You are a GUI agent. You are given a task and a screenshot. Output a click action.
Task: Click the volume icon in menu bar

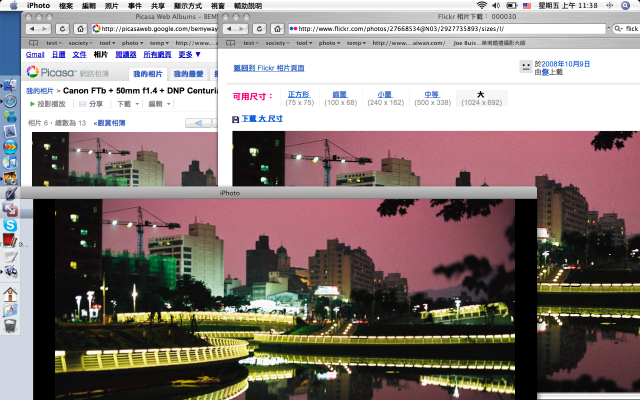coord(496,5)
